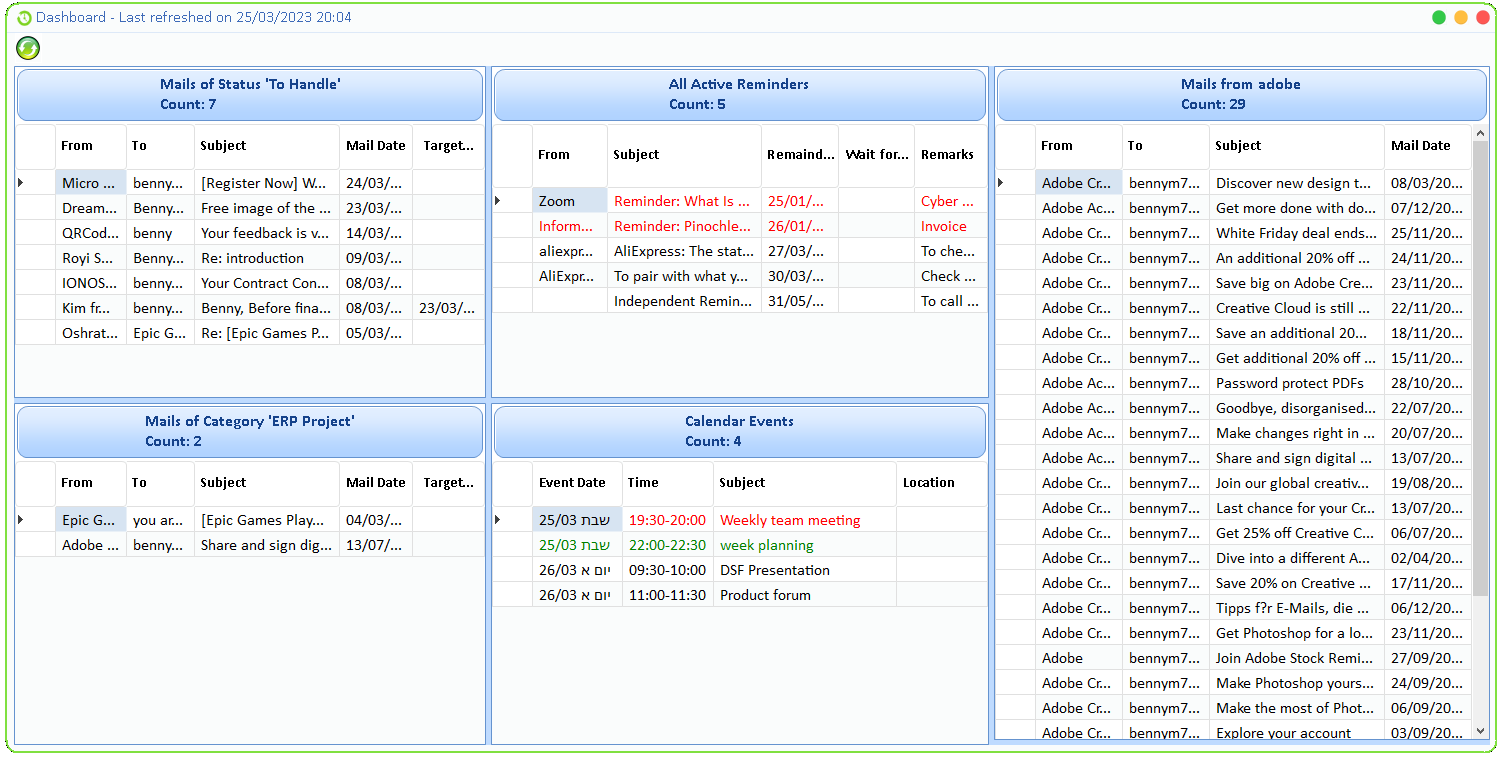Image resolution: width=1501 pixels, height=758 pixels.
Task: Select the 'Re: introduction' mail from Royi
Action: coord(266,257)
